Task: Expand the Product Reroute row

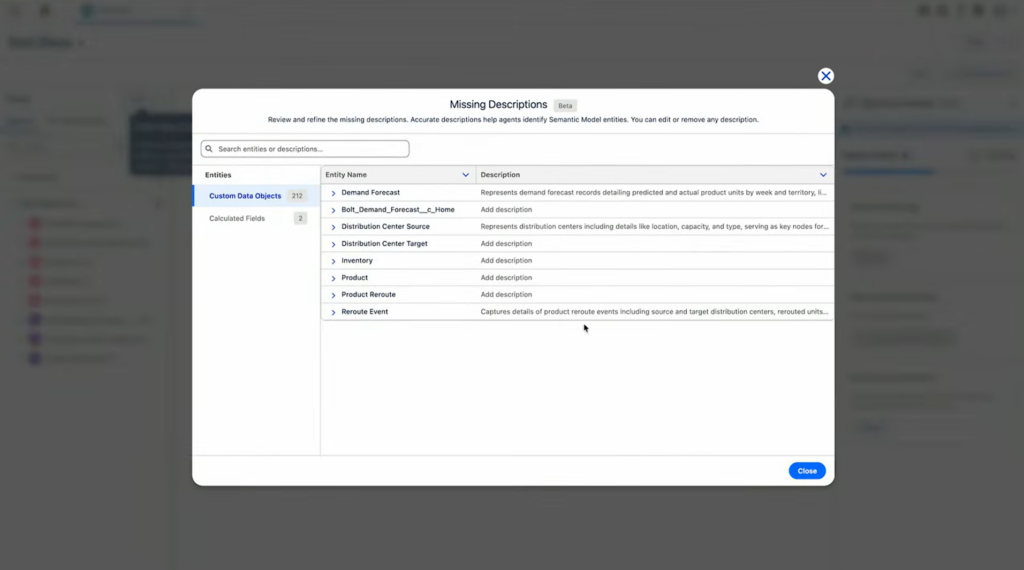Action: 333,295
